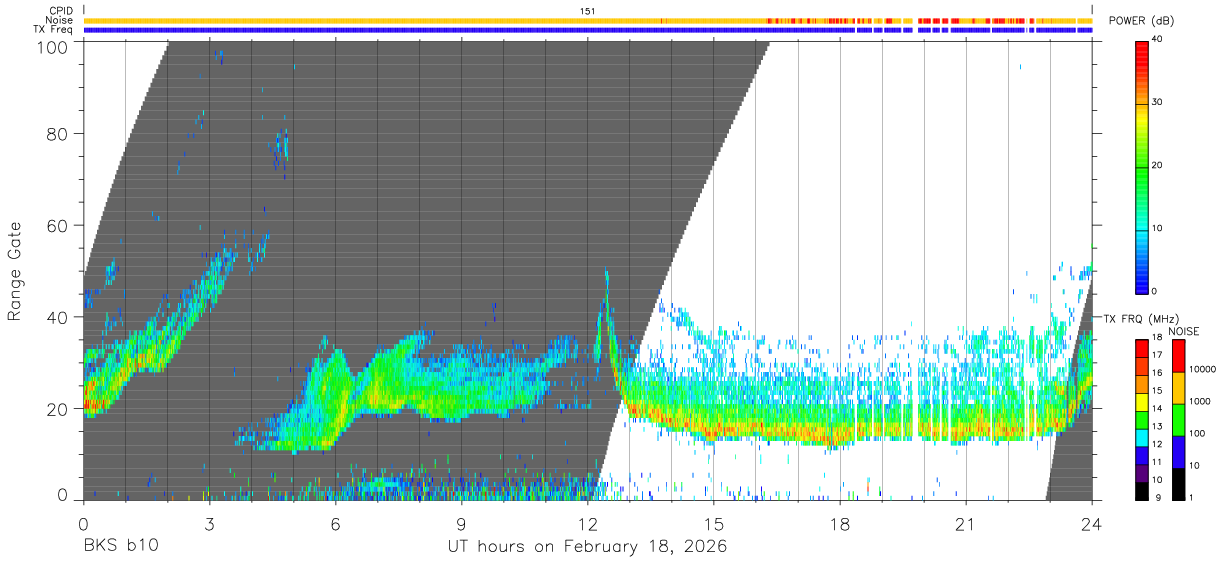Pick the cyan 12 MHz TX FRQ swatch

point(1141,438)
